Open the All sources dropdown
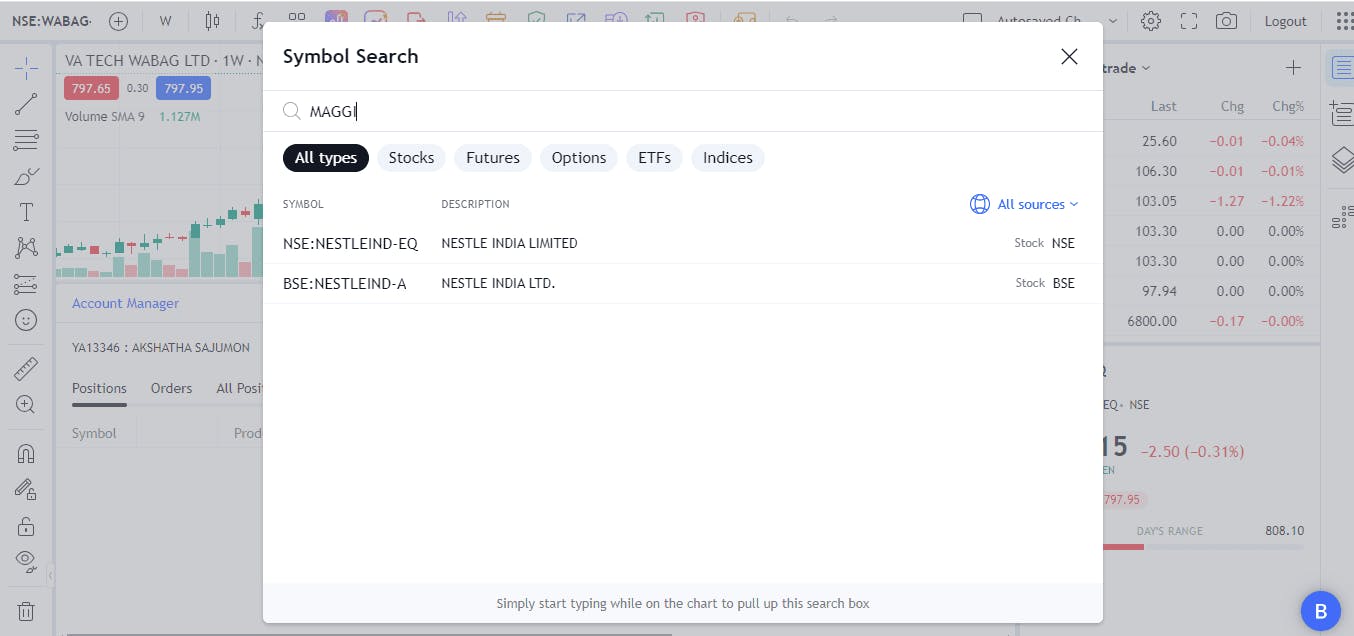The height and width of the screenshot is (636, 1354). (1037, 204)
